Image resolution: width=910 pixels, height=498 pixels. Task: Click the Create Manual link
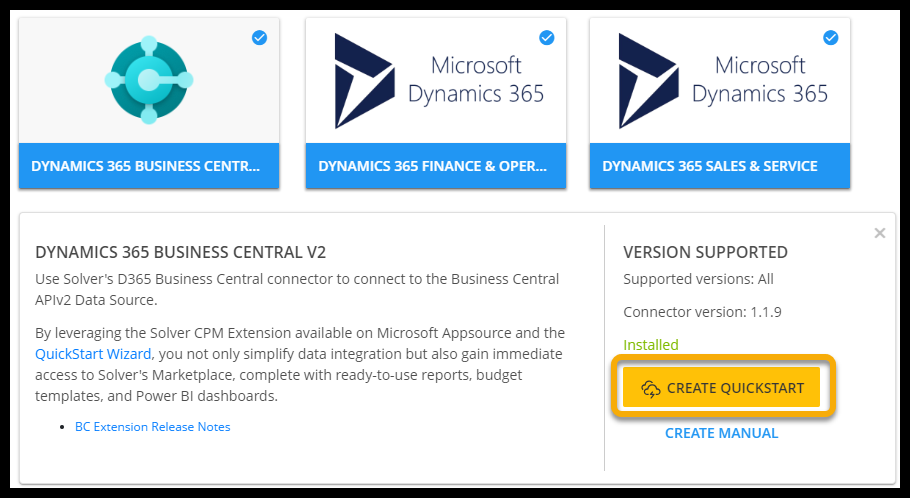point(721,433)
